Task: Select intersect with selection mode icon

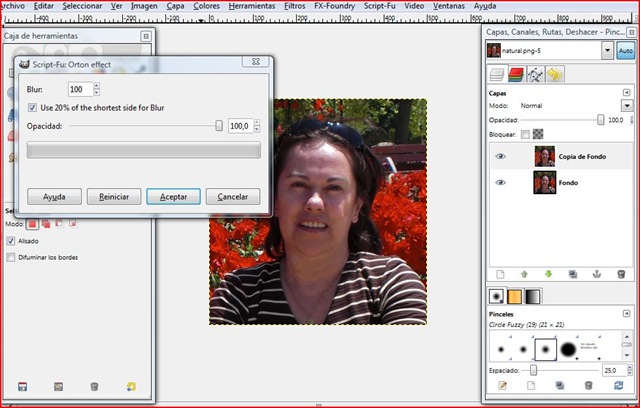Action: (x=73, y=224)
